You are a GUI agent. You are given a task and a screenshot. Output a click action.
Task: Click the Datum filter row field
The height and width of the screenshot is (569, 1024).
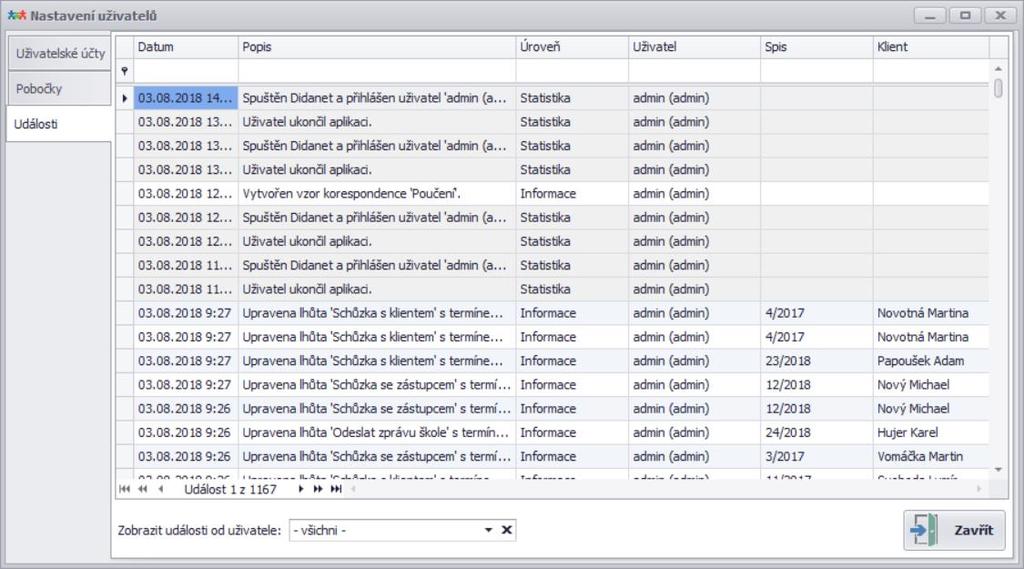click(186, 71)
